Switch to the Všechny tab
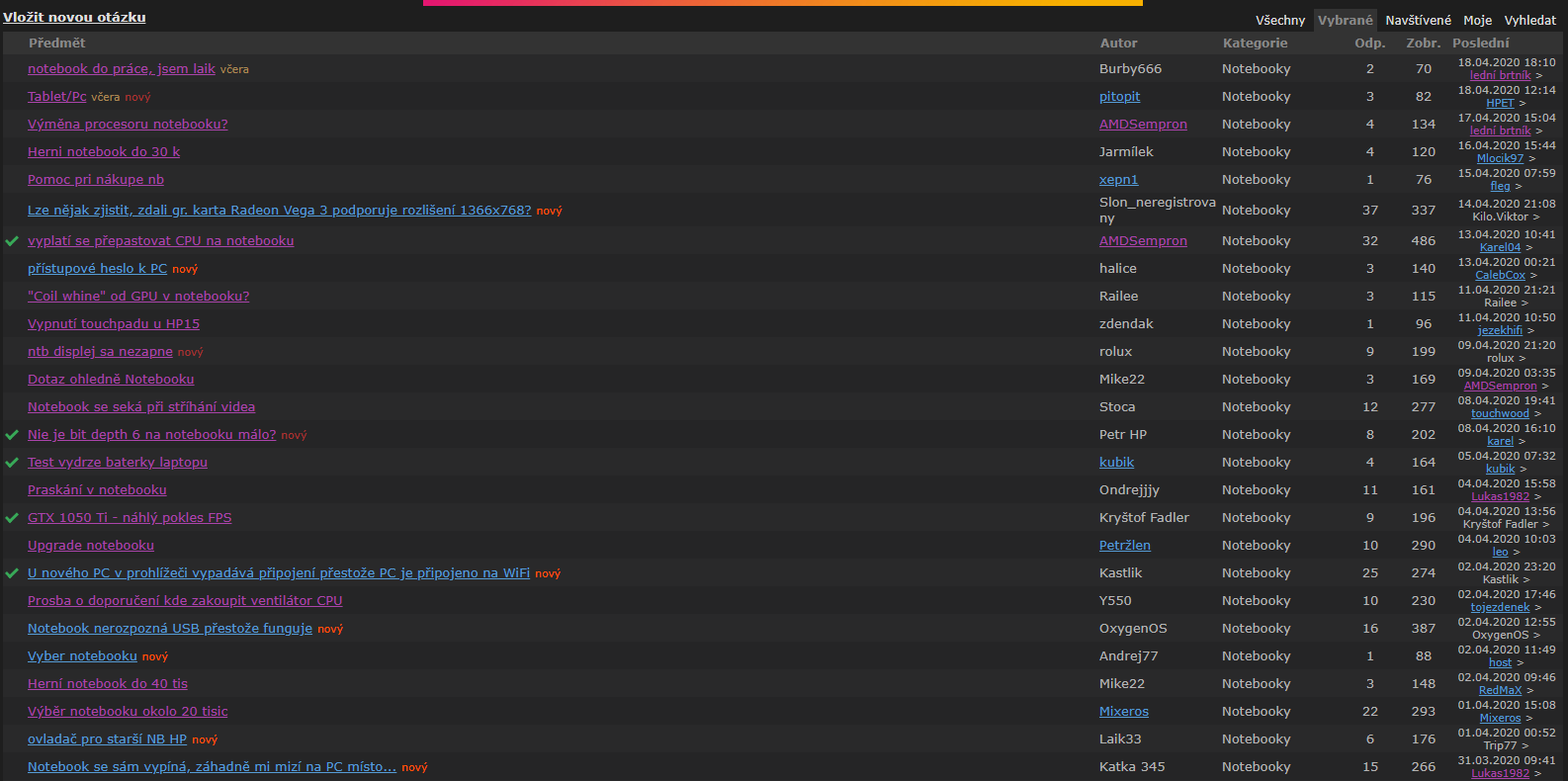Viewport: 1568px width, 781px height. pos(1280,20)
